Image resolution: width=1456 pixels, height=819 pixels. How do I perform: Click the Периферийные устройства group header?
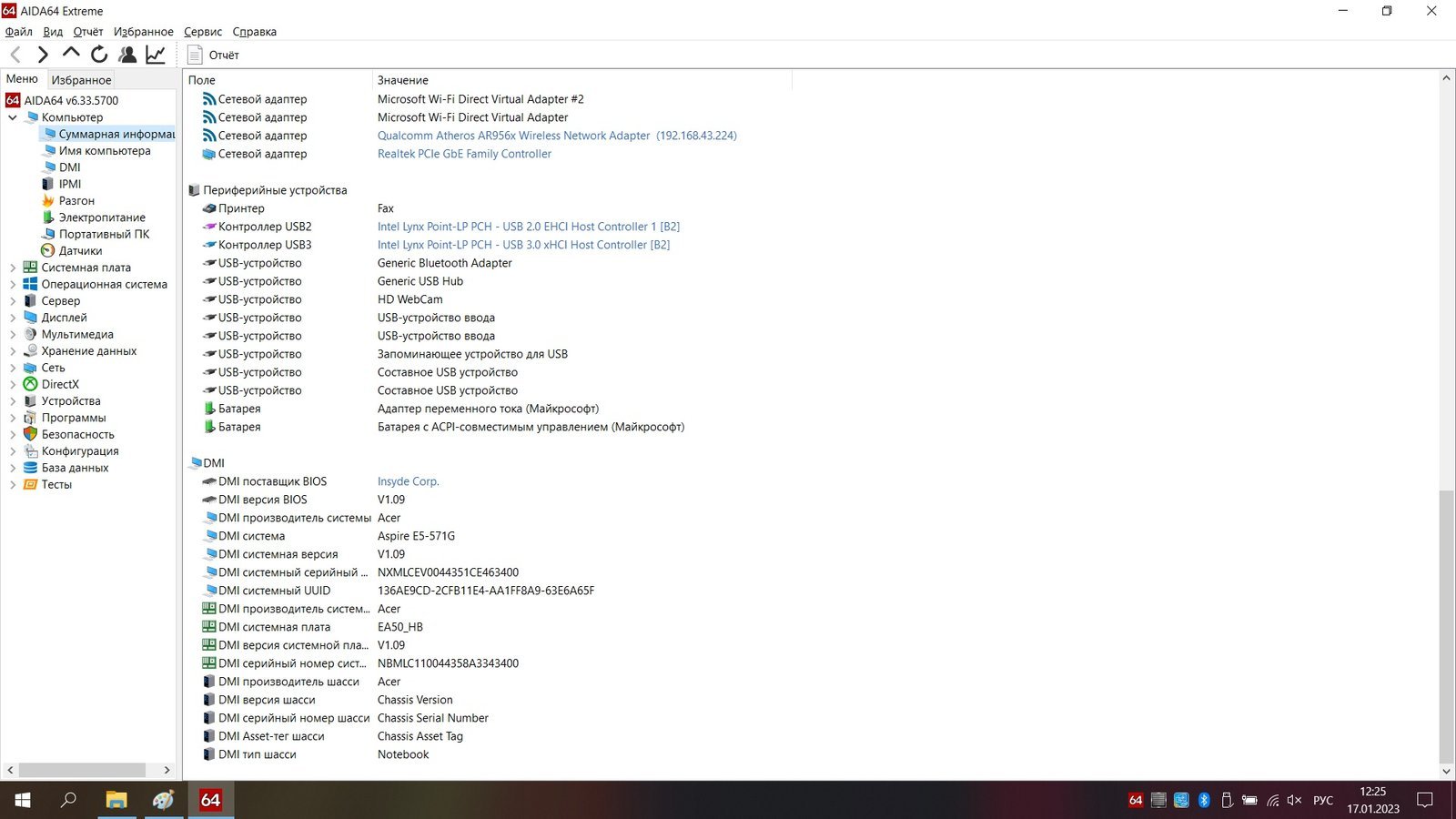click(x=275, y=190)
